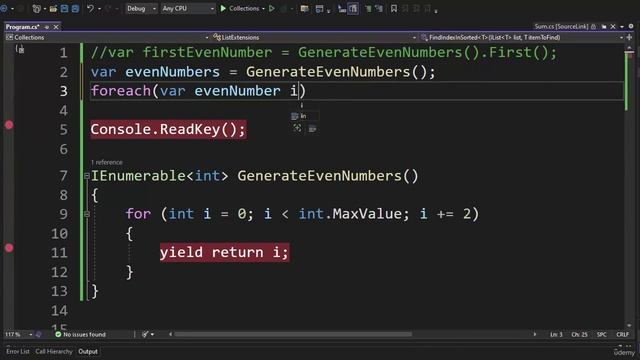Open the Output tab
The width and height of the screenshot is (640, 360).
88,351
